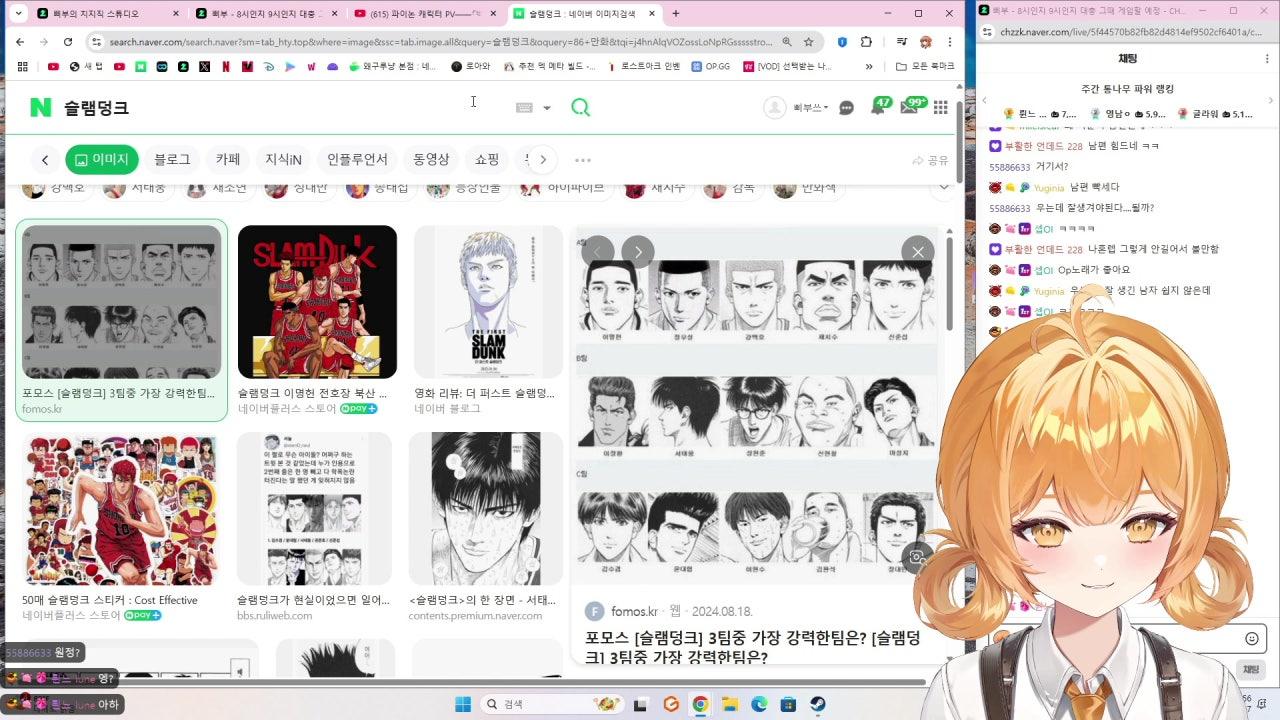Image resolution: width=1280 pixels, height=720 pixels.
Task: Expand the related keyword chips chevron
Action: tap(943, 187)
